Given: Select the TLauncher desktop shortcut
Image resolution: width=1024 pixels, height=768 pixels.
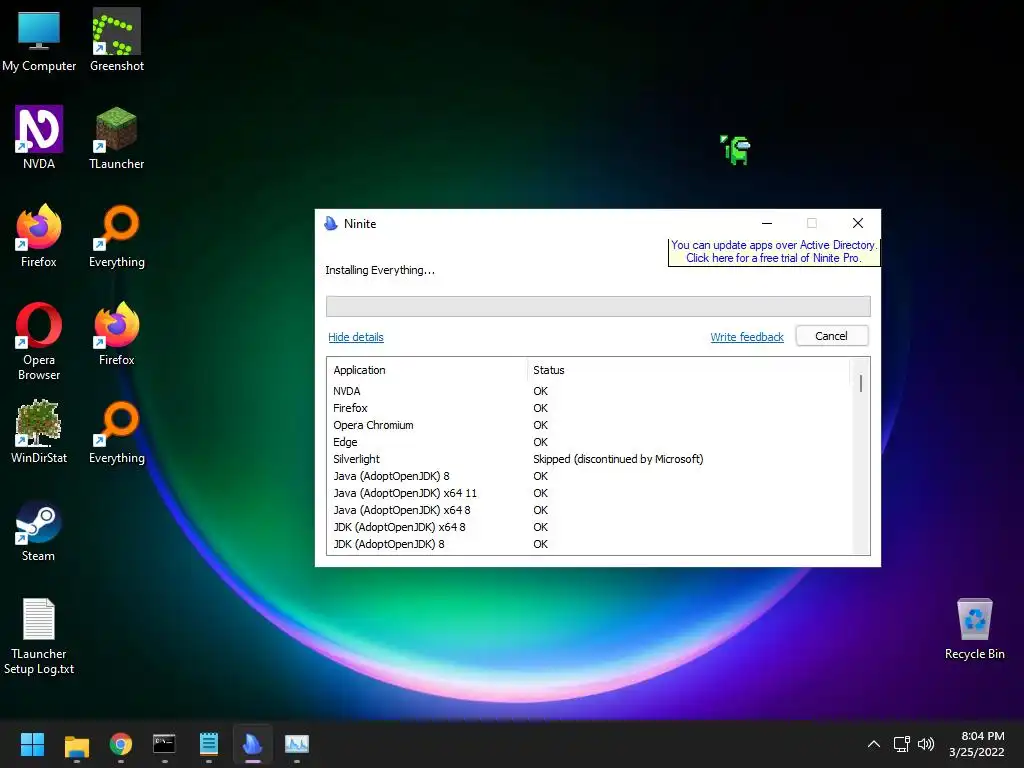Looking at the screenshot, I should [117, 138].
